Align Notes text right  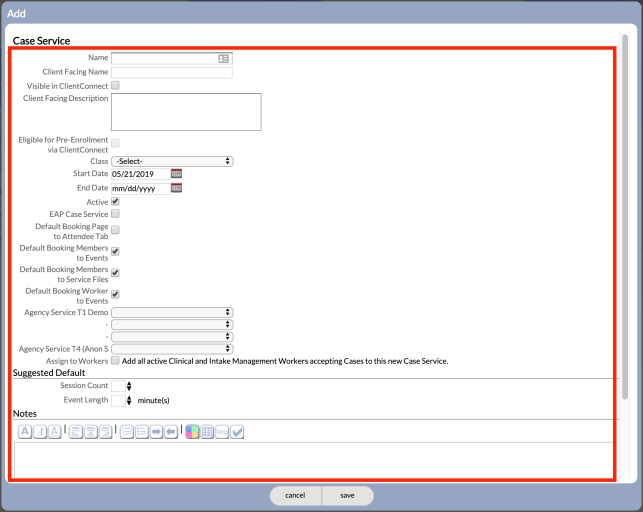coord(105,432)
